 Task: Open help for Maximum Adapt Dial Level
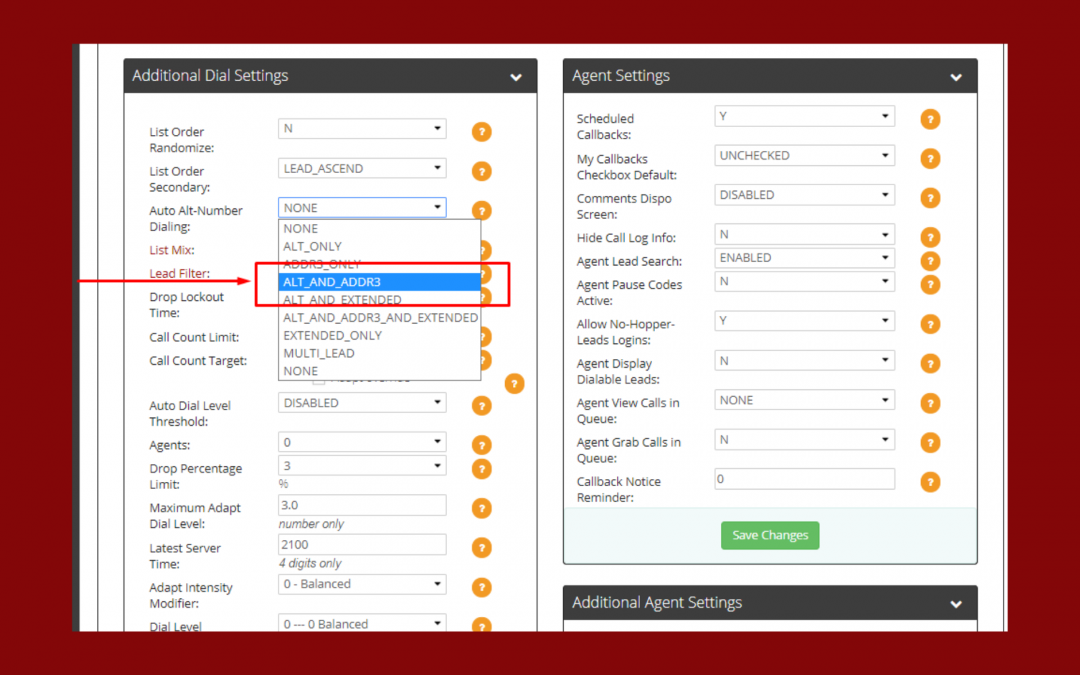[x=481, y=508]
